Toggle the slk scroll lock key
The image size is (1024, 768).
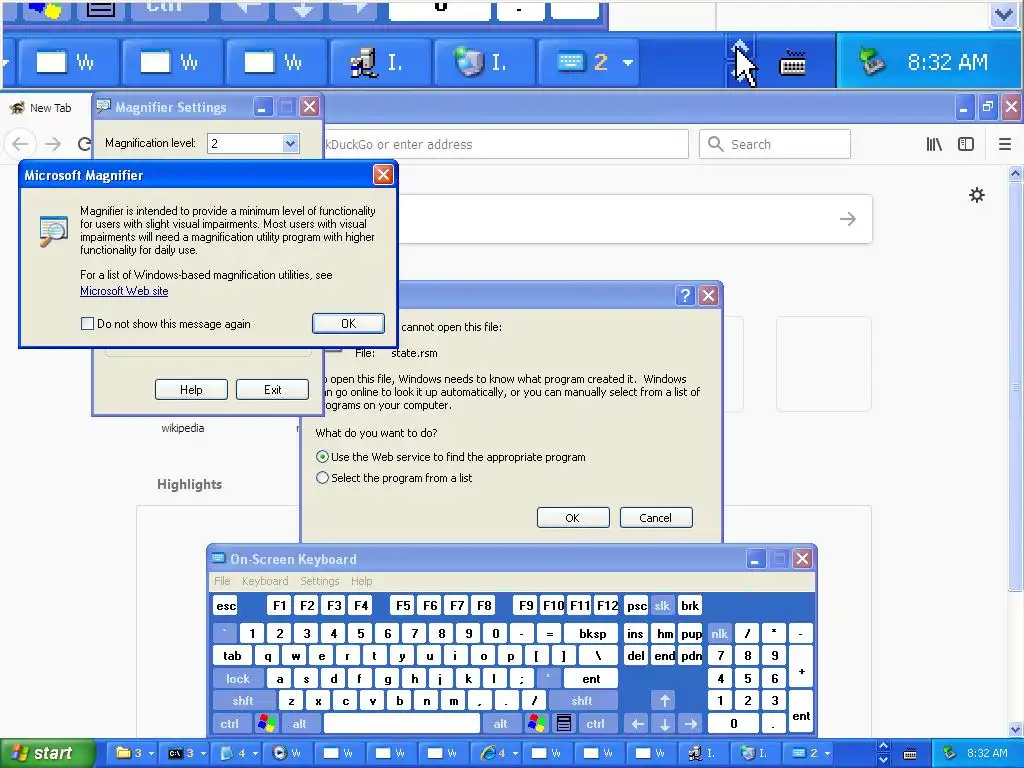pos(662,606)
